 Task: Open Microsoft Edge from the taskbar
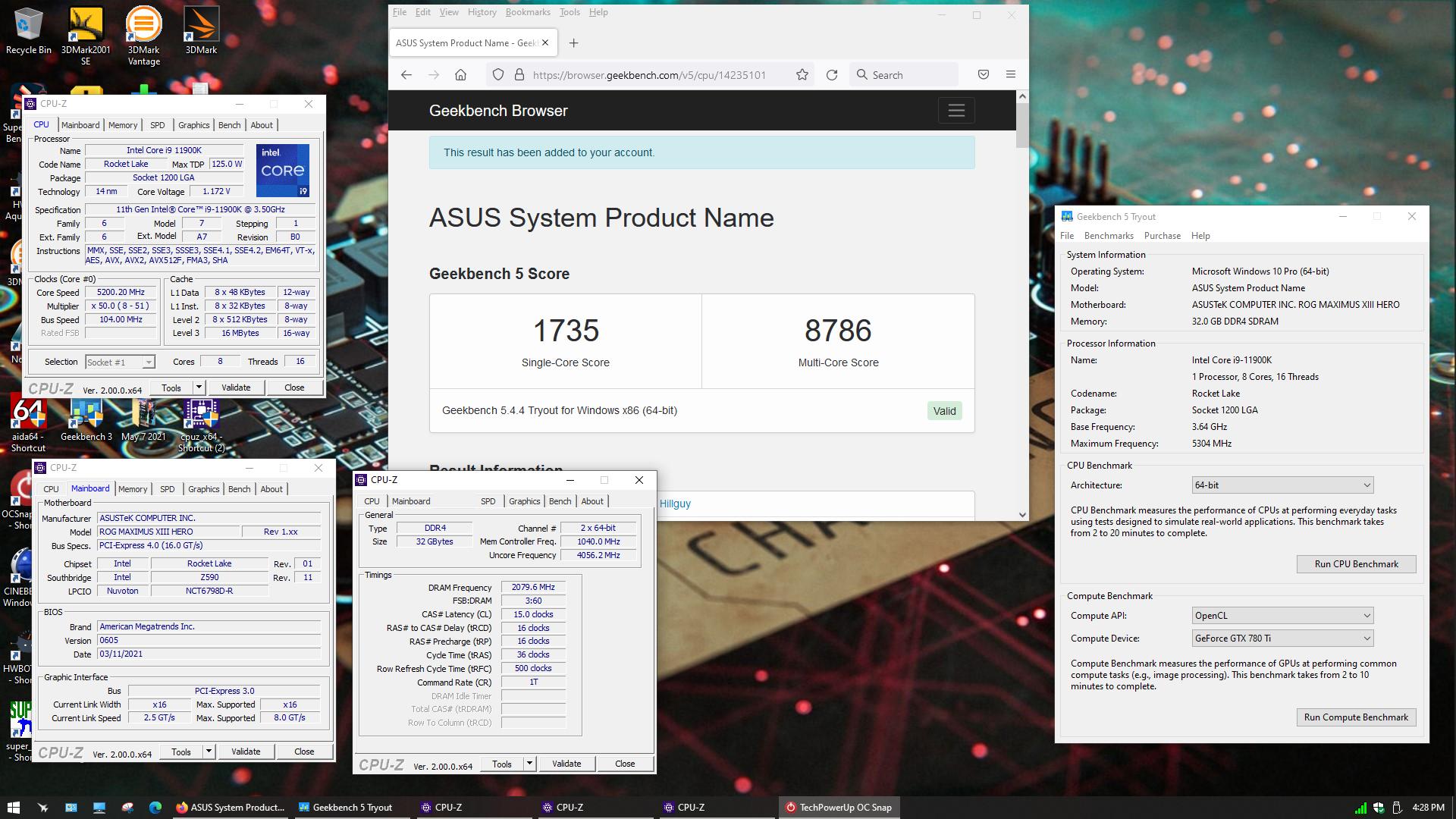(x=155, y=808)
